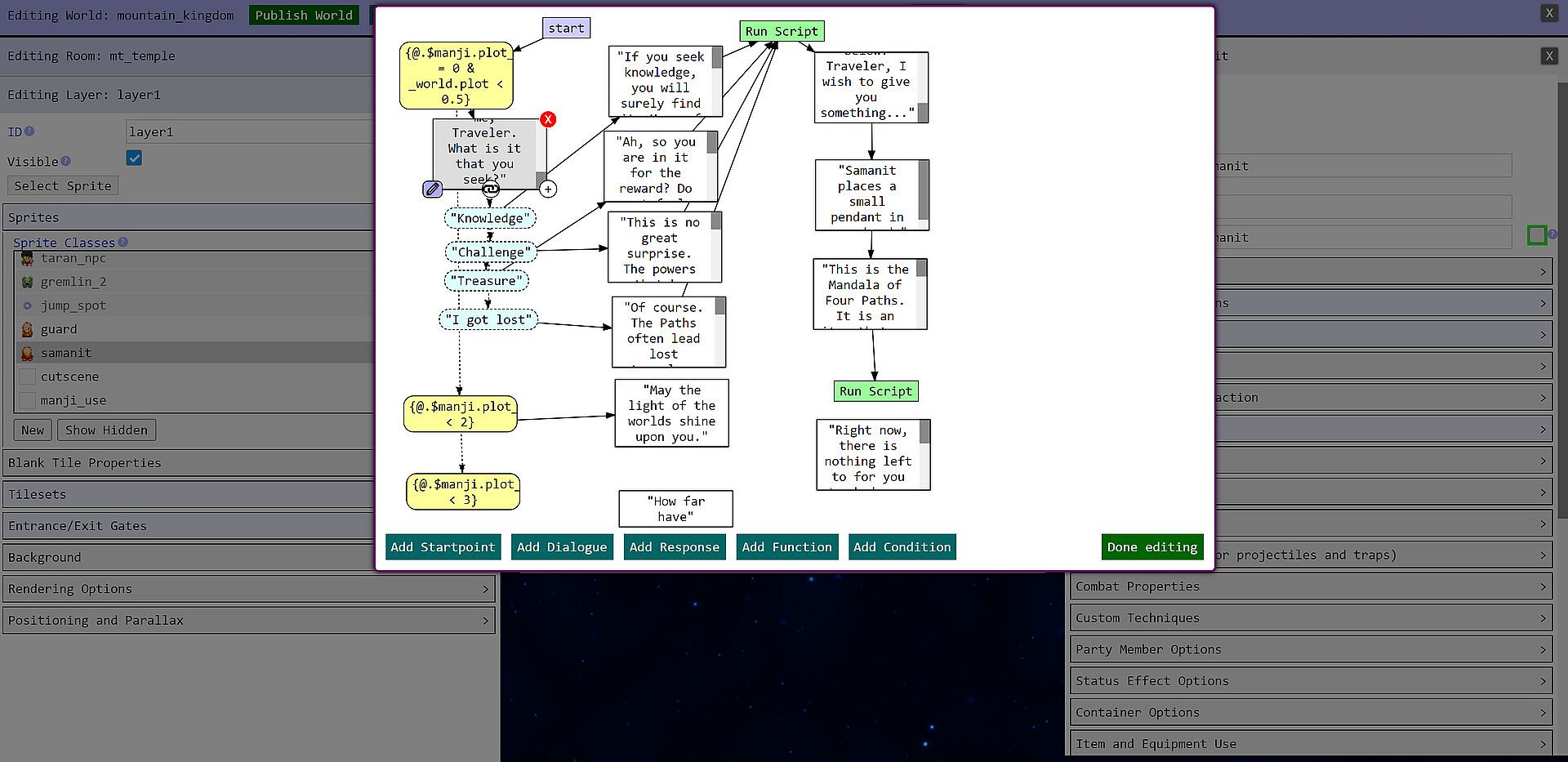Select "May the light of the worlds" dialogue
This screenshot has height=762, width=1568.
[672, 413]
